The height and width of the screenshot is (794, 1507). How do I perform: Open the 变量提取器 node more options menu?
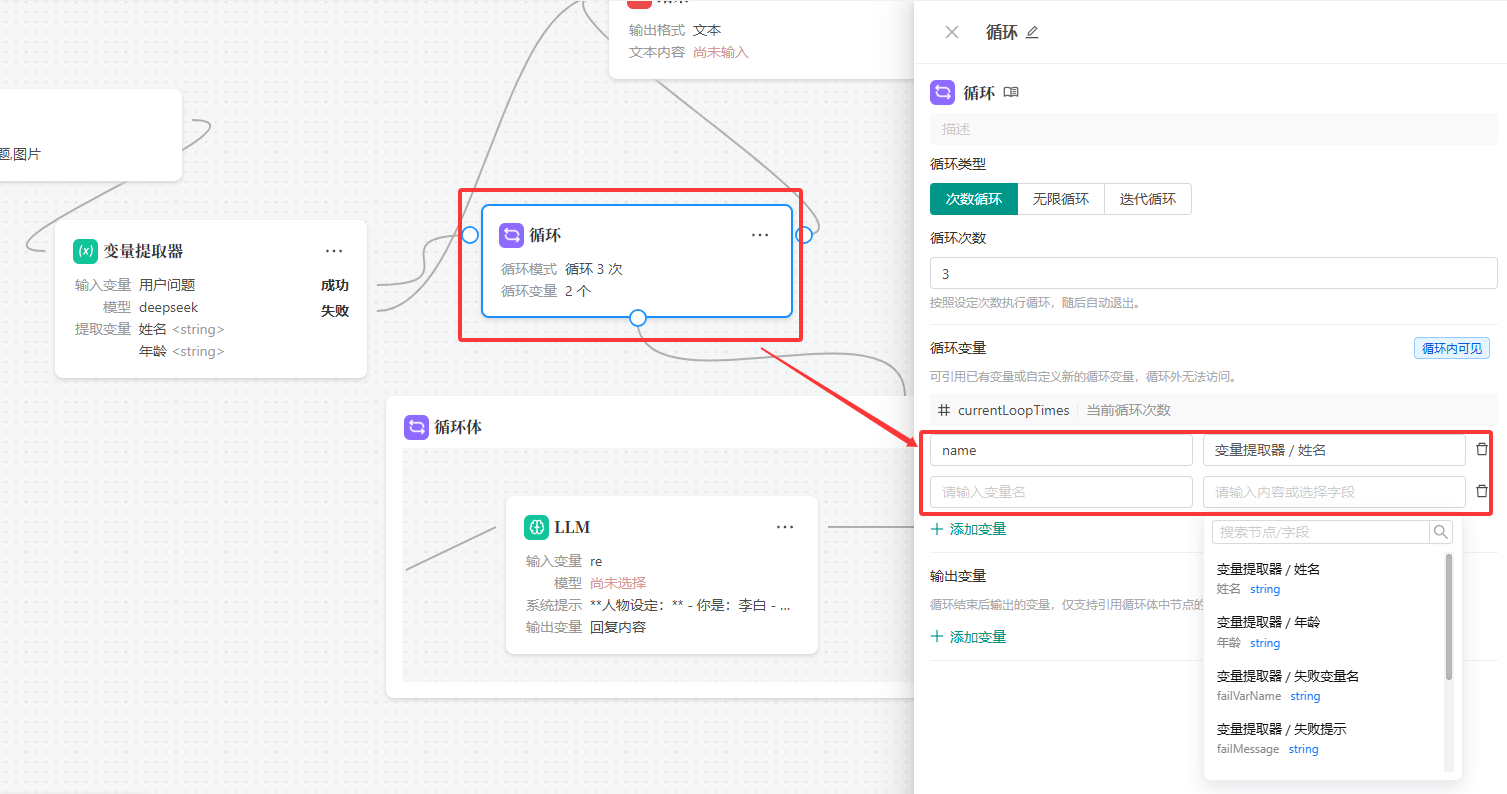[x=334, y=251]
